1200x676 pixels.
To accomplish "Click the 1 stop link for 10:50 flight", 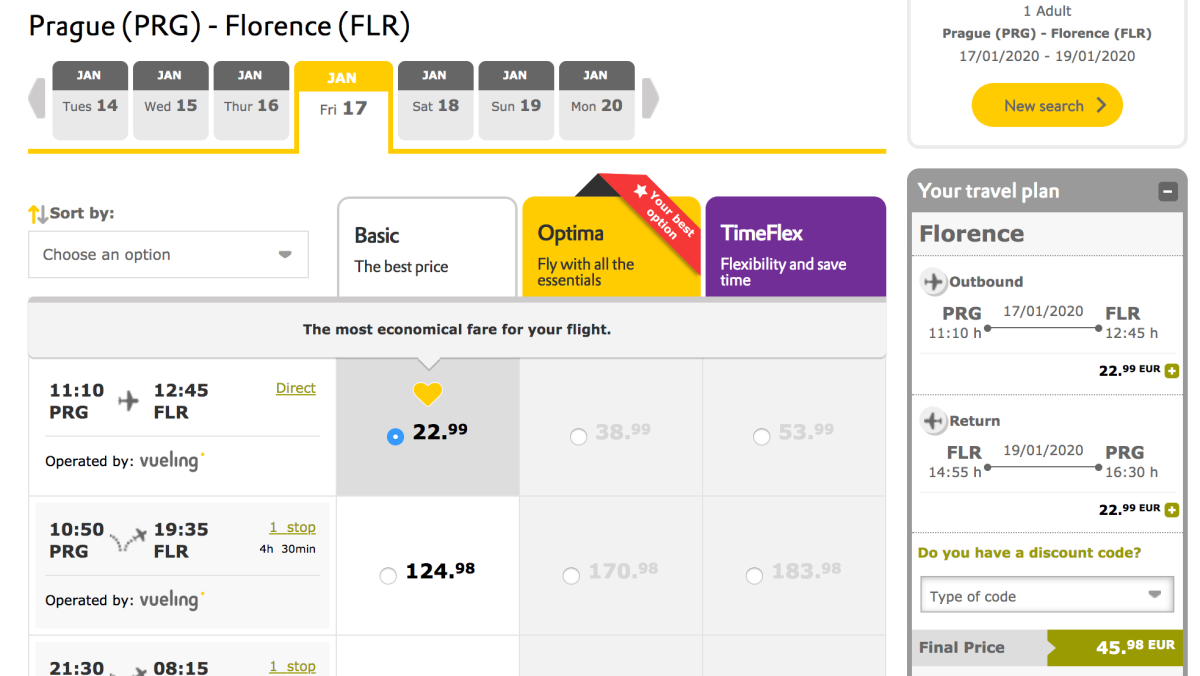I will (292, 527).
